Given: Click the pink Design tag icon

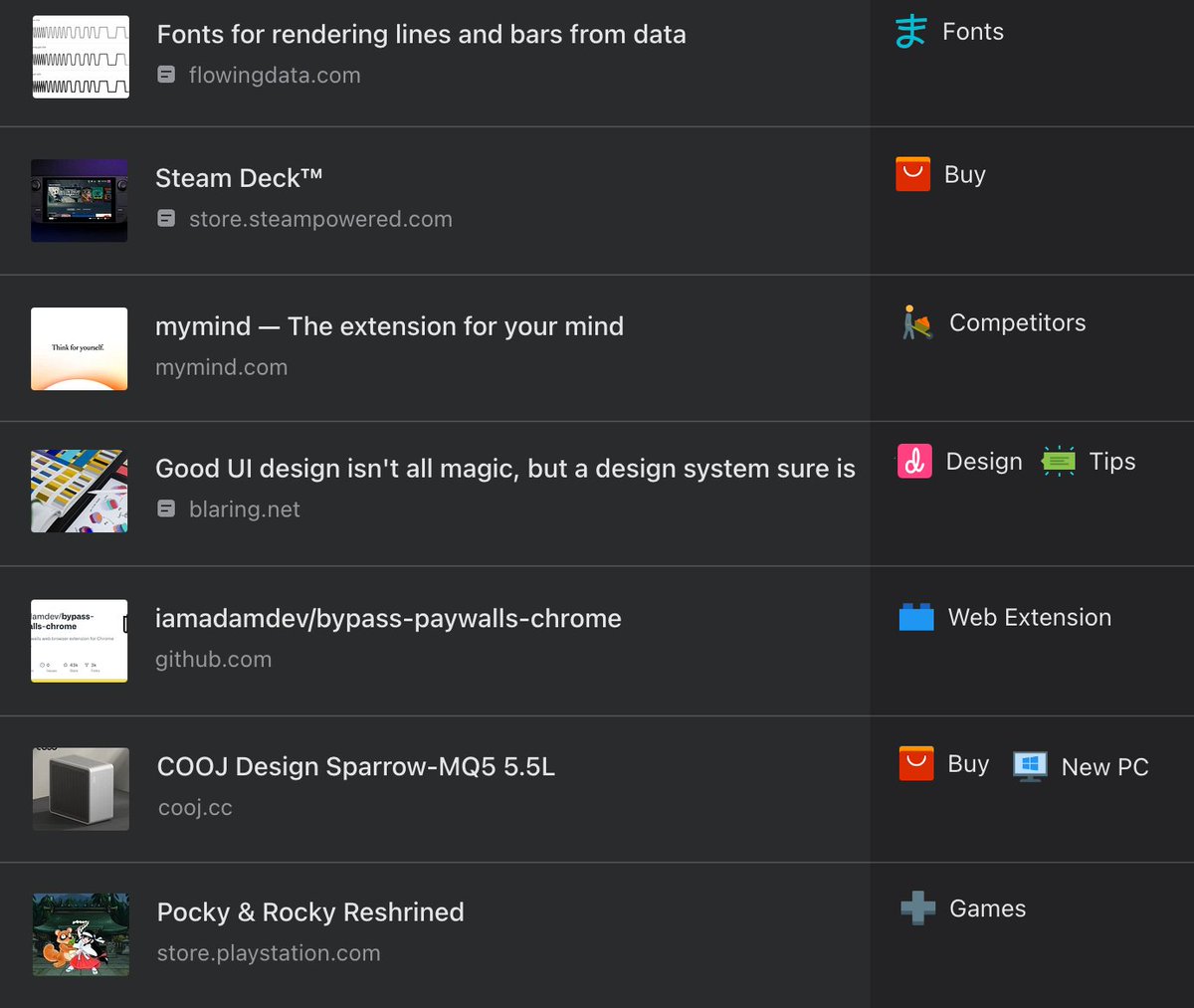Looking at the screenshot, I should click(914, 462).
